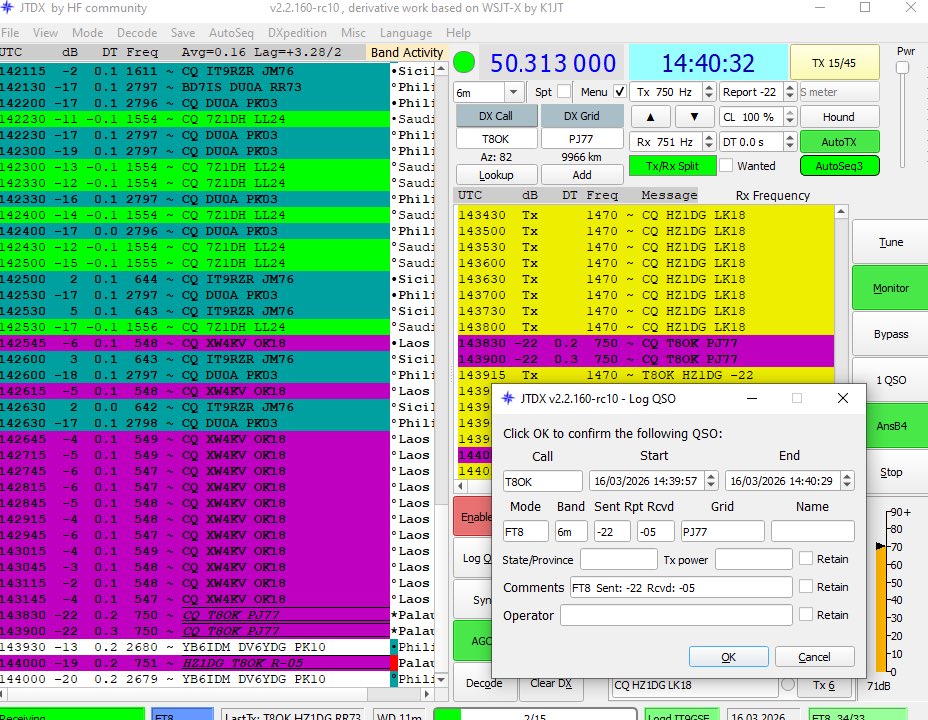The width and height of the screenshot is (928, 720).
Task: Toggle the AutoSeq3 button
Action: coord(839,166)
